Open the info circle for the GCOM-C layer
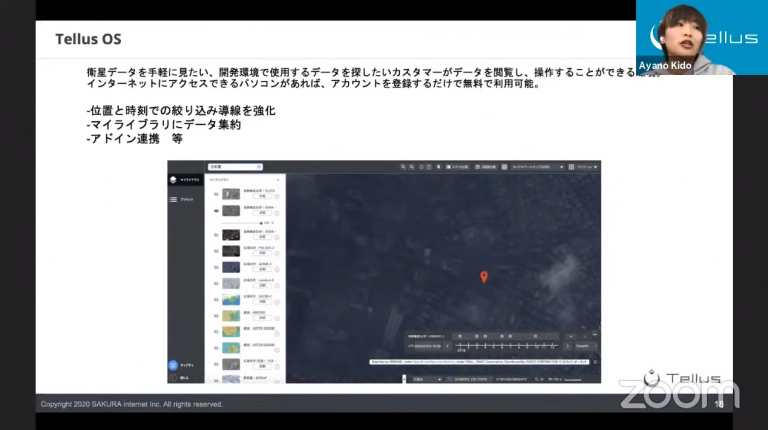The width and height of the screenshot is (768, 430). pyautogui.click(x=277, y=302)
